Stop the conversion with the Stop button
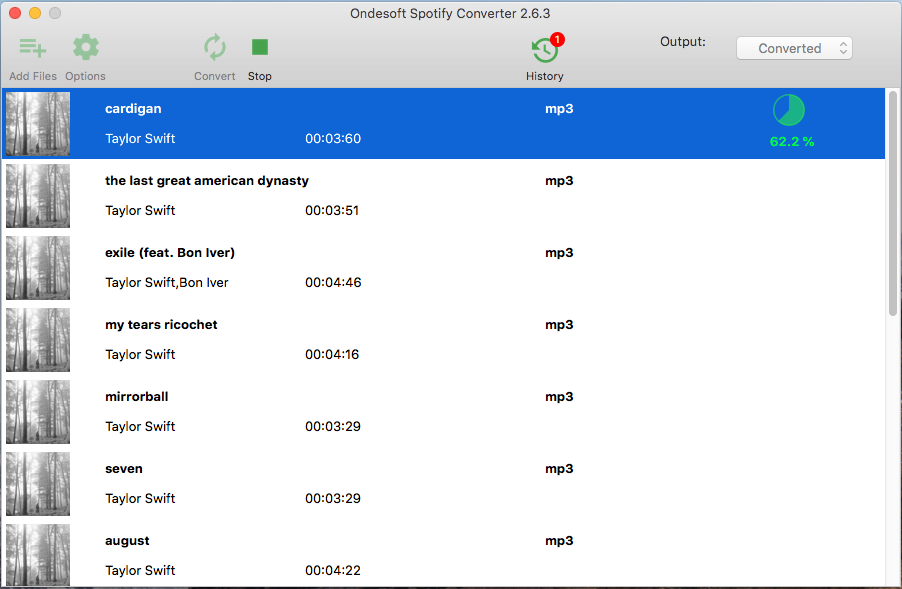 point(259,47)
